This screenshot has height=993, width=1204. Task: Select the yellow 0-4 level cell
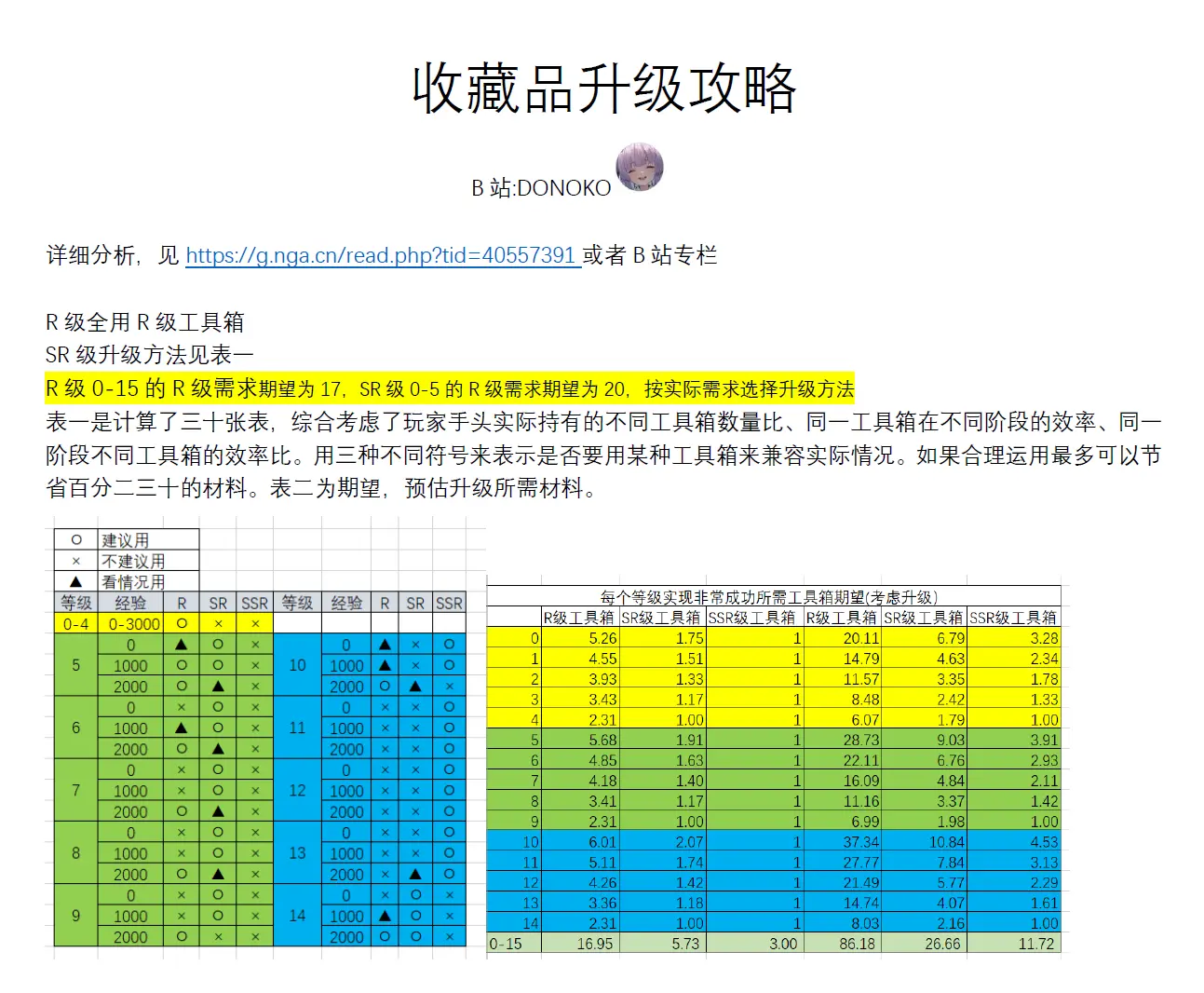(x=76, y=623)
